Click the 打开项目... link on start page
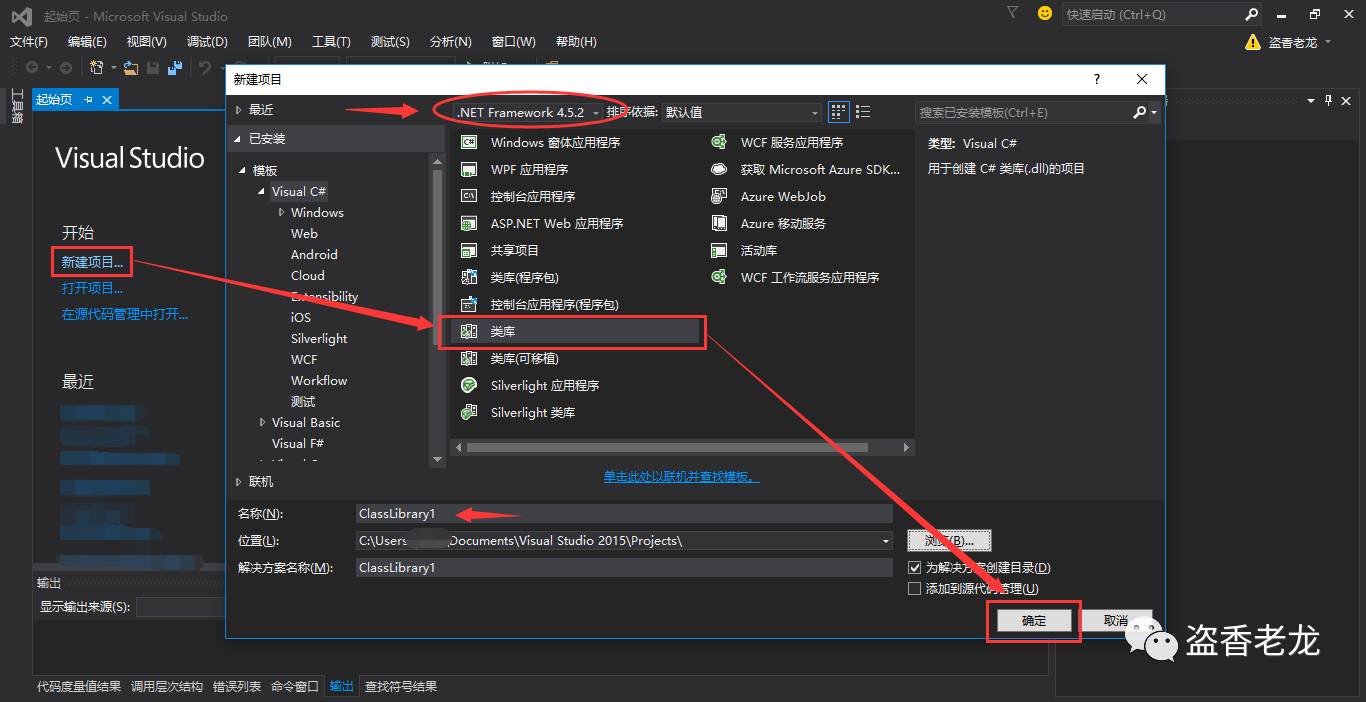 (x=92, y=288)
